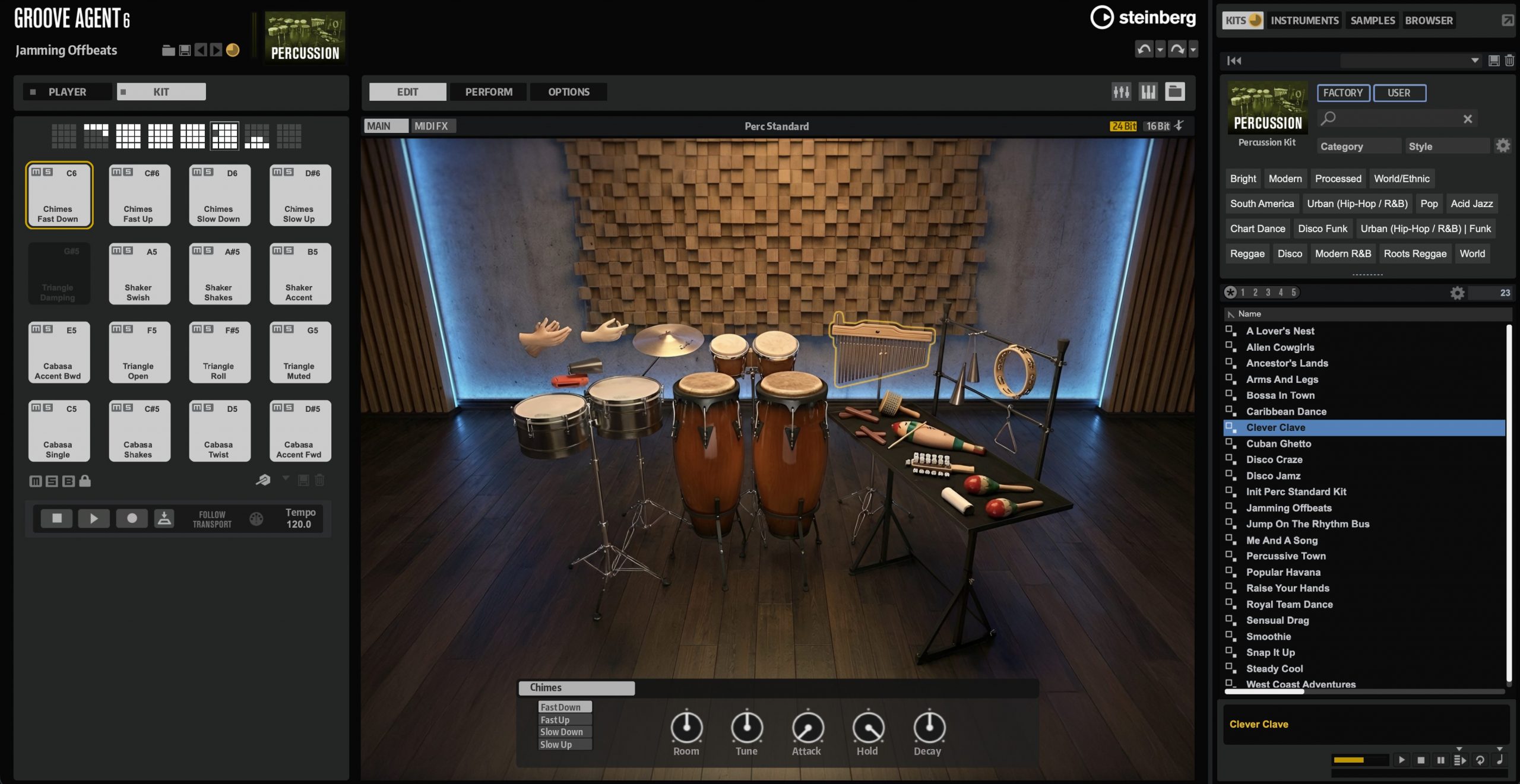Open the SAMPLES browser tab

point(1372,20)
